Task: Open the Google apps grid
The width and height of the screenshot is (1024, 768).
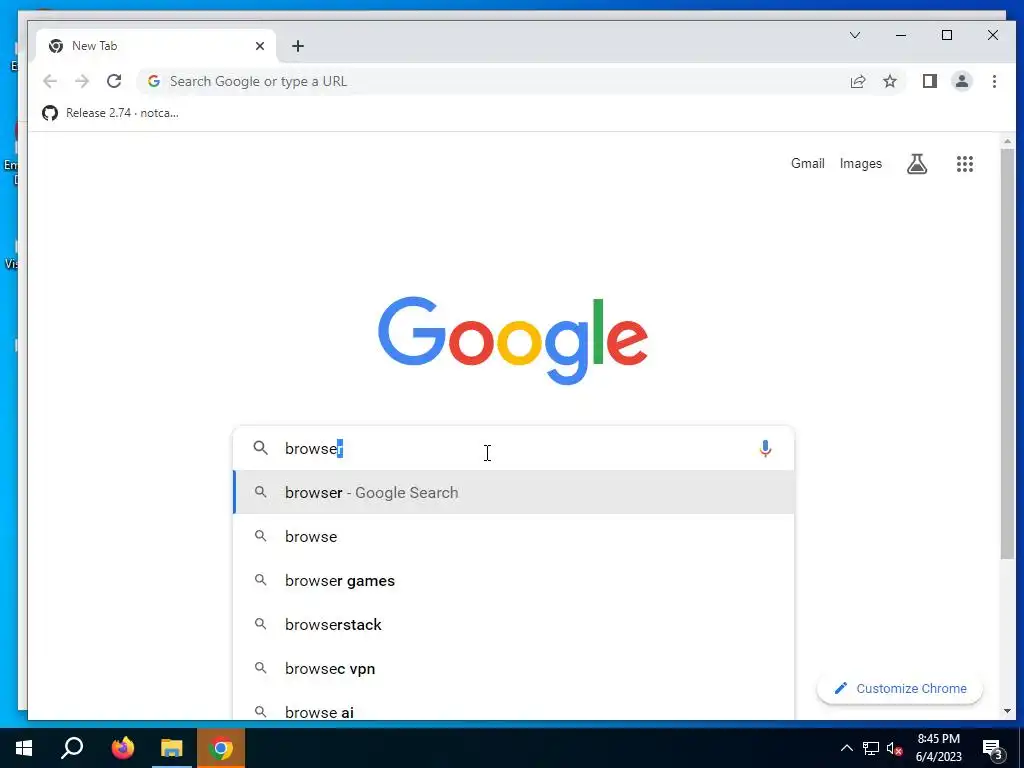Action: tap(965, 164)
